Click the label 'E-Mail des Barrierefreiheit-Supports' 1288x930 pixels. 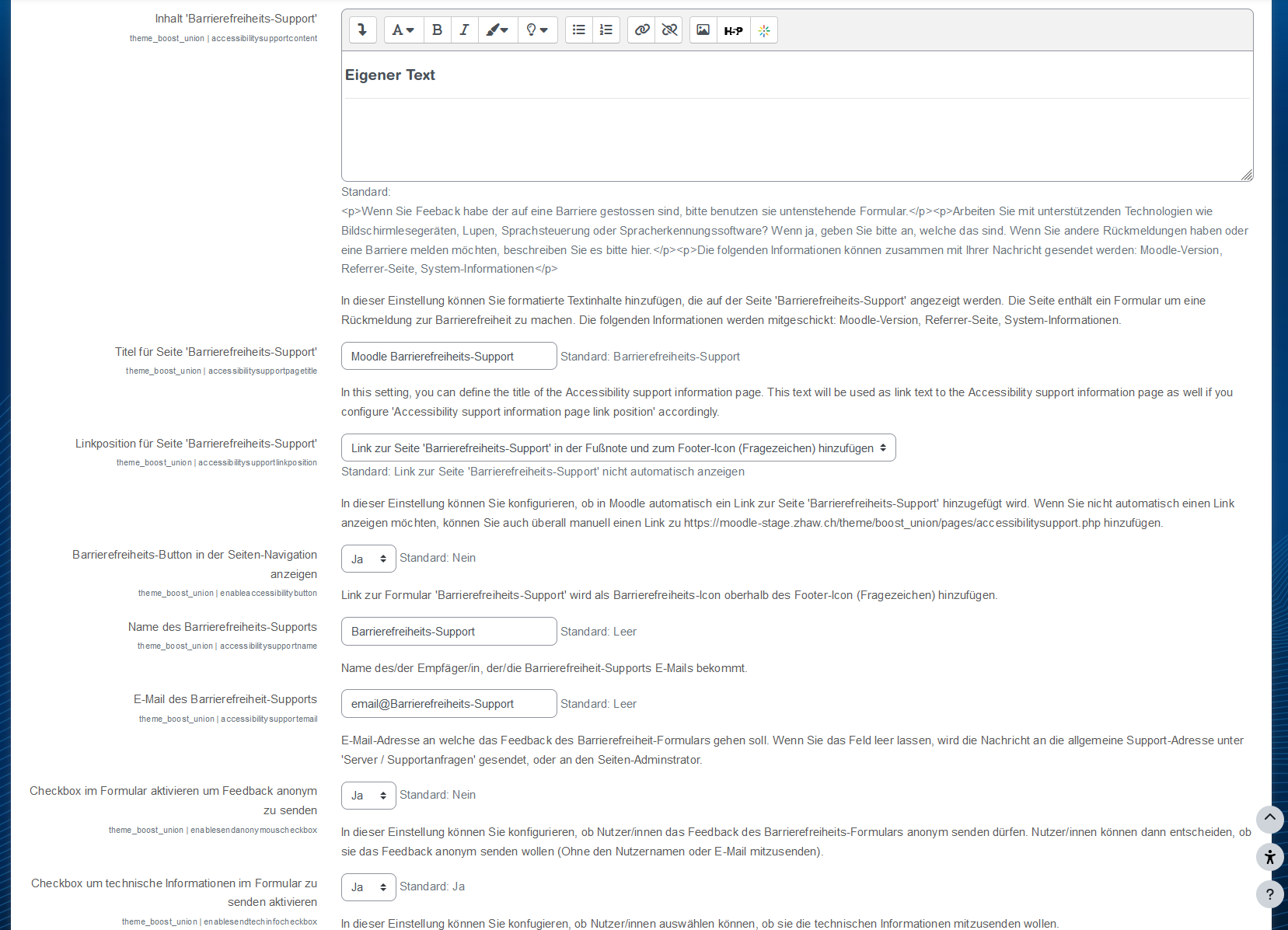[225, 699]
